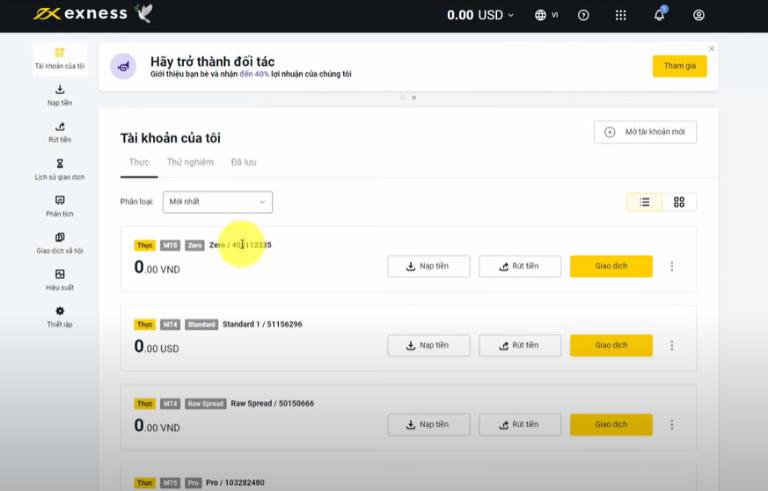Click Nạp tiền for Raw Spread account
Viewport: 768px width, 491px height.
(429, 424)
